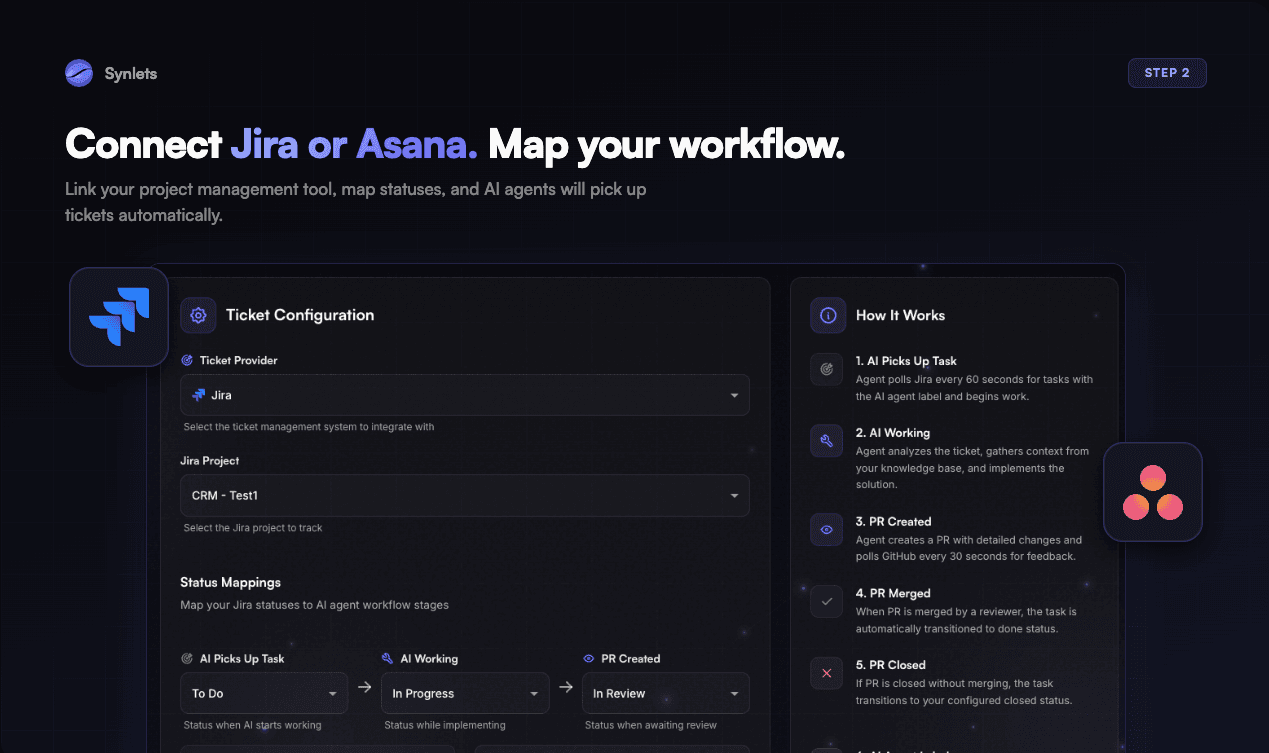1269x753 pixels.
Task: Click the Synlets logo icon
Action: [78, 72]
